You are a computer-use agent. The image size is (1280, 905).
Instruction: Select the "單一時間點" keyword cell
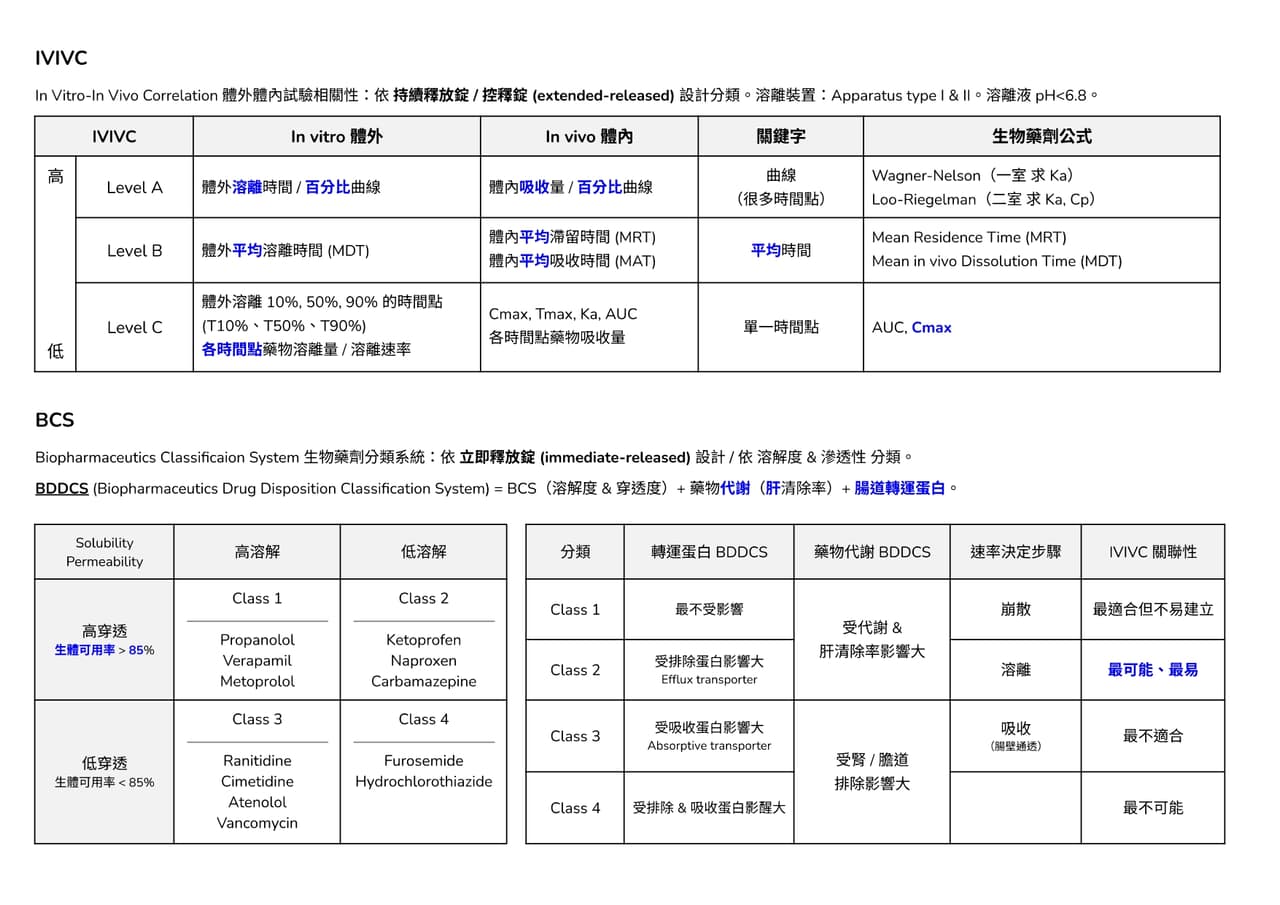(781, 327)
